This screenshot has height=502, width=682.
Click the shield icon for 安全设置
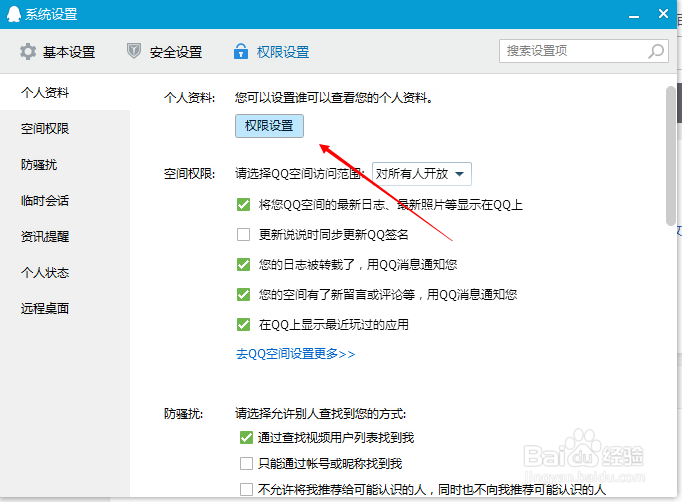pos(134,51)
